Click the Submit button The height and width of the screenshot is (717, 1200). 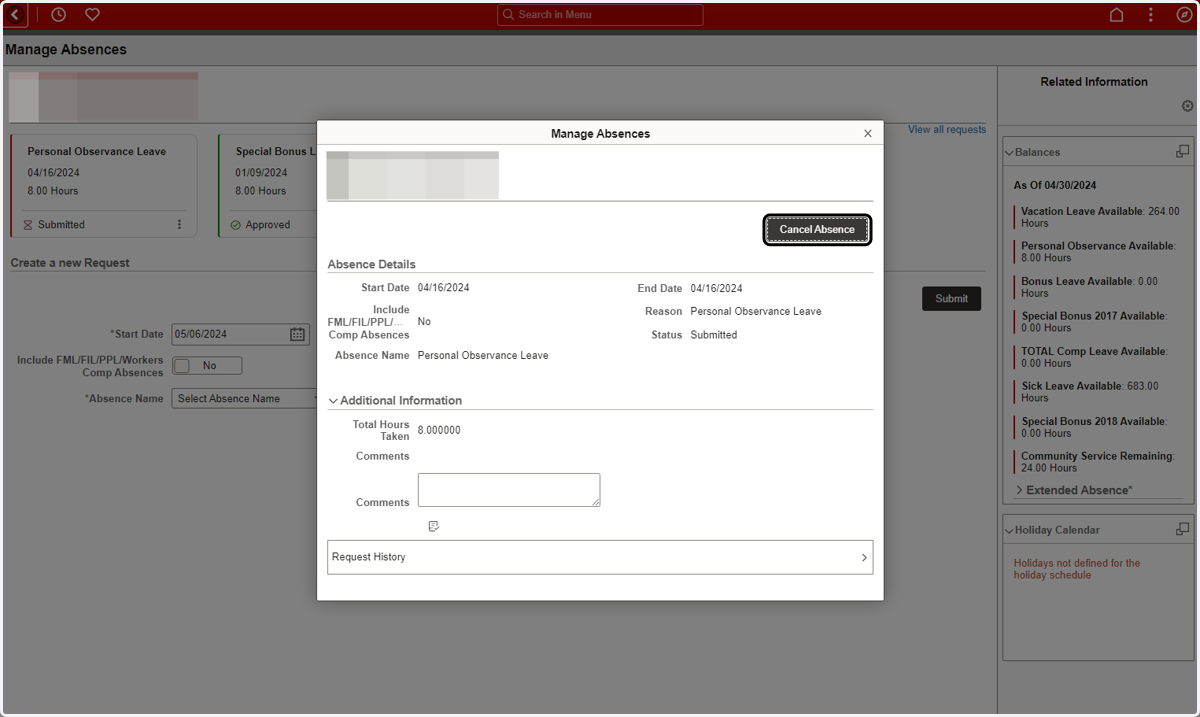951,298
